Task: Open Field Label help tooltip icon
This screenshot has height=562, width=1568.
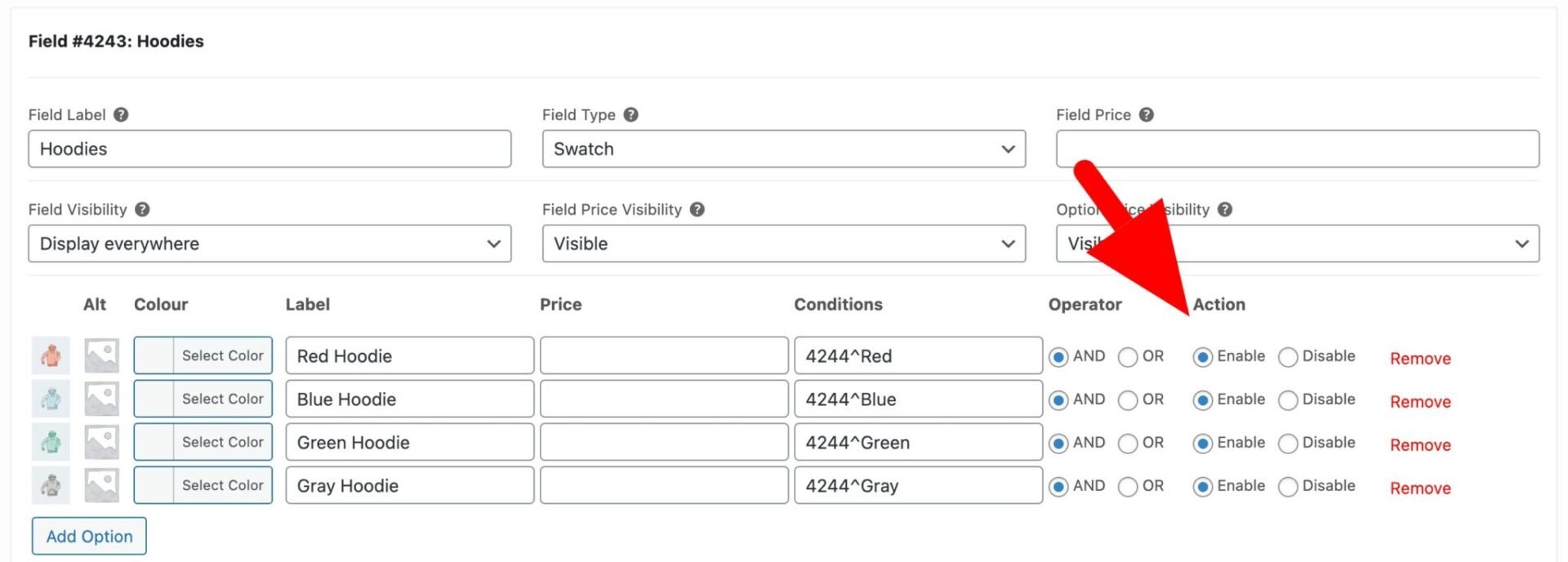Action: pyautogui.click(x=121, y=114)
